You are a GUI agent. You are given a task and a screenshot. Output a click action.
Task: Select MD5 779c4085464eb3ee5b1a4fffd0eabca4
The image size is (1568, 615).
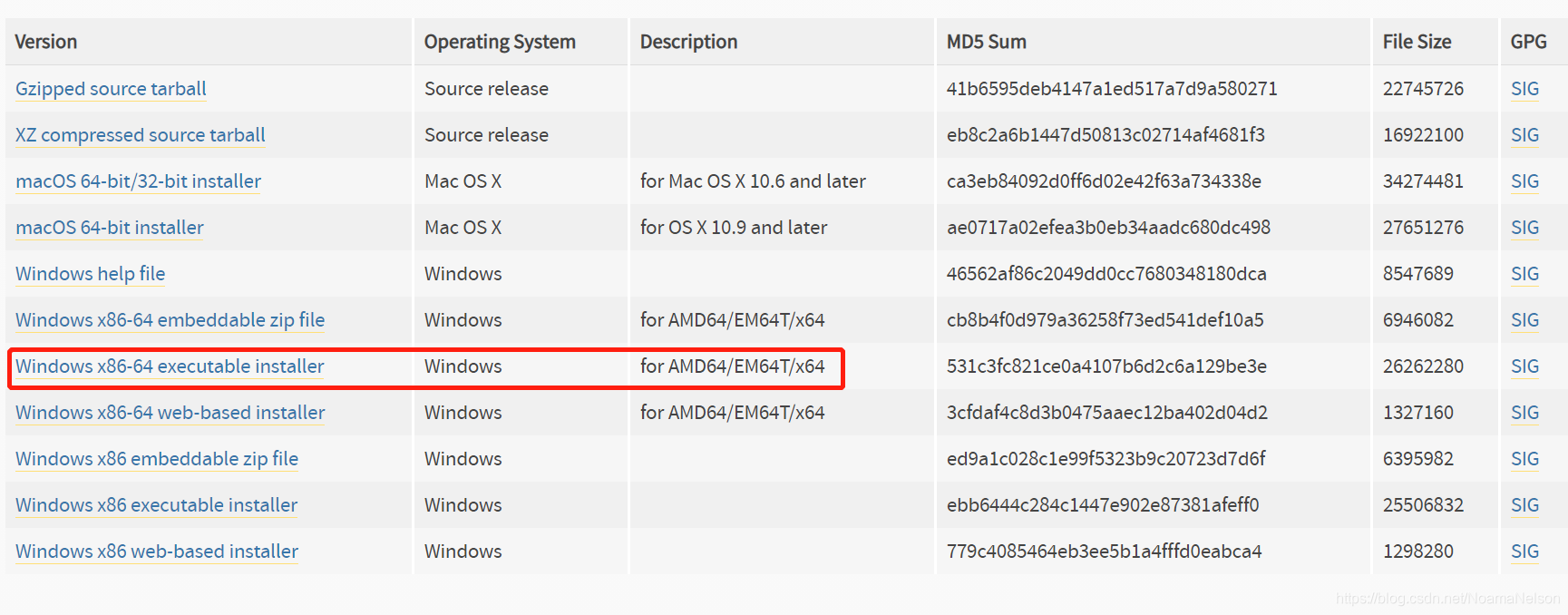pos(1105,552)
